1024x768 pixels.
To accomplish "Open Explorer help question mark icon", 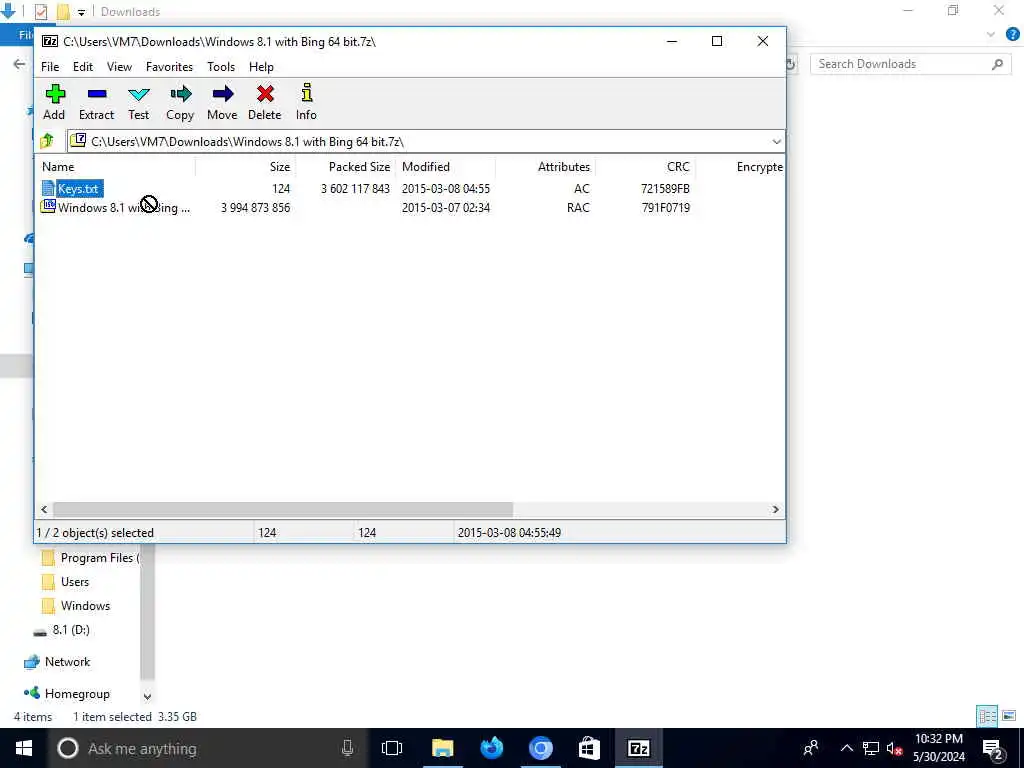I will point(1013,35).
